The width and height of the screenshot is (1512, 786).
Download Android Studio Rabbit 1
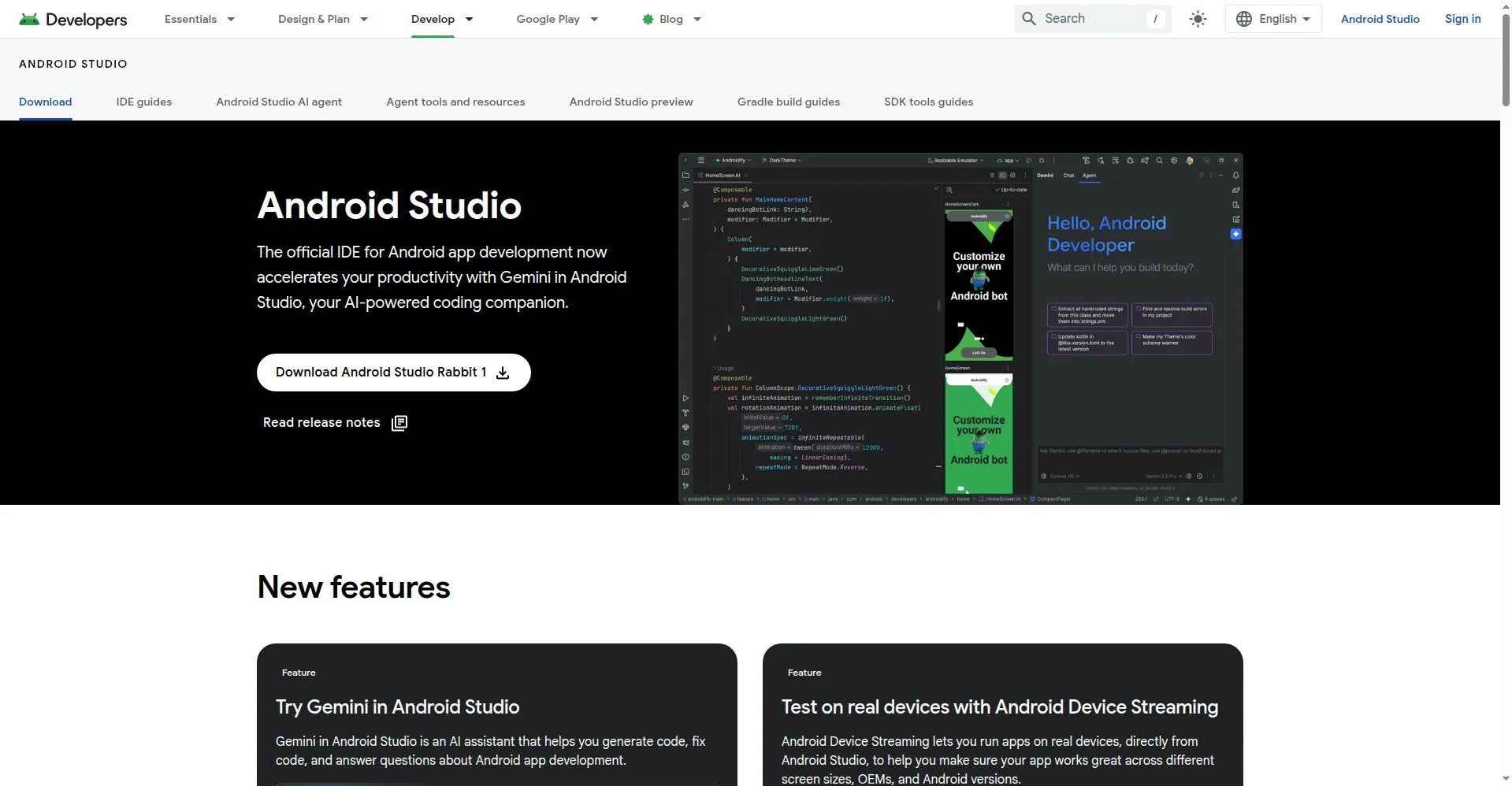(x=394, y=373)
